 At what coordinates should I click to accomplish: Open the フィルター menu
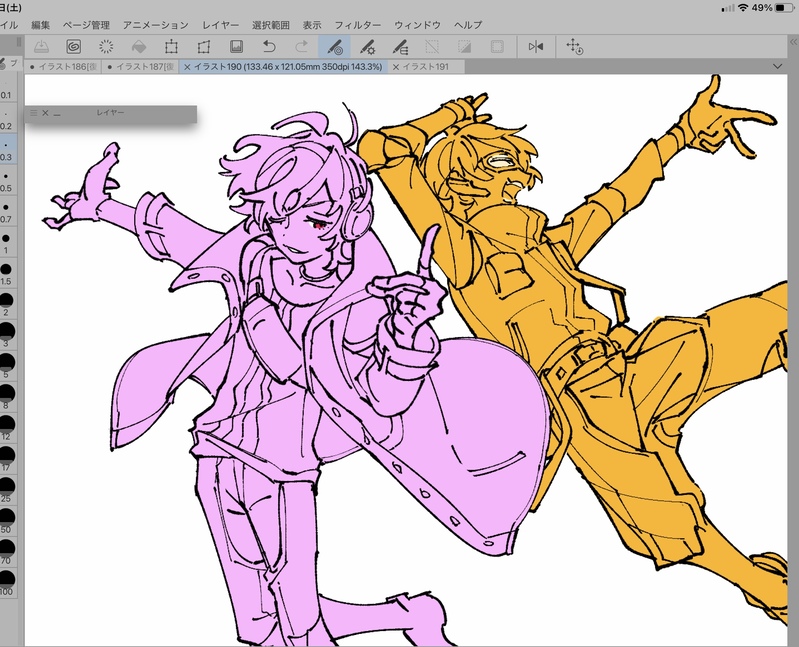pyautogui.click(x=356, y=23)
